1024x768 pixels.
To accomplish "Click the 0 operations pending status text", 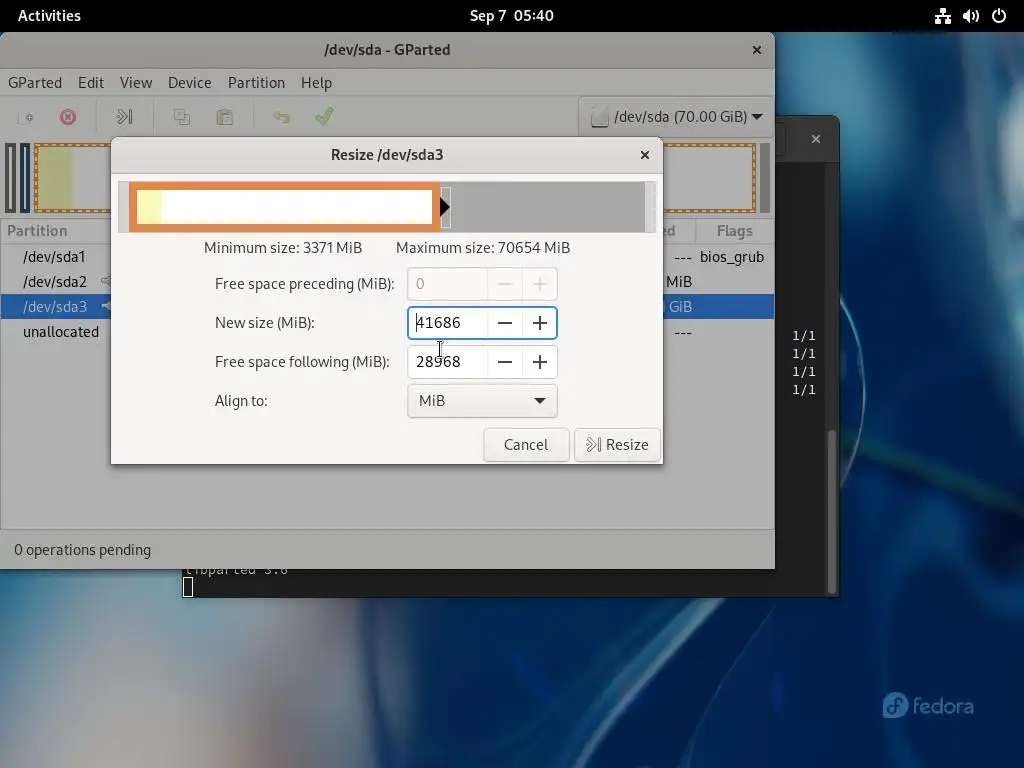I will pos(82,550).
